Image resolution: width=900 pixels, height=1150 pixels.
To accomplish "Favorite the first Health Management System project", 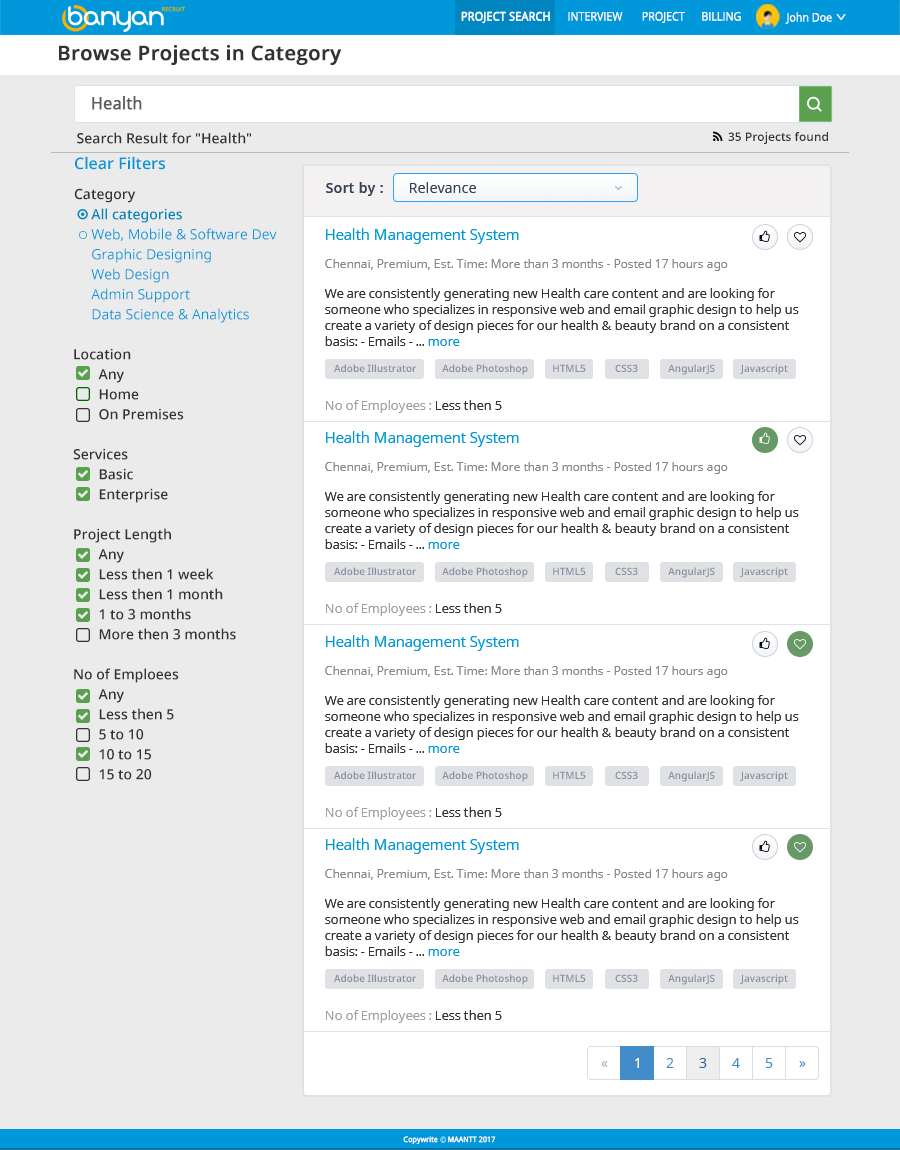I will (x=800, y=237).
